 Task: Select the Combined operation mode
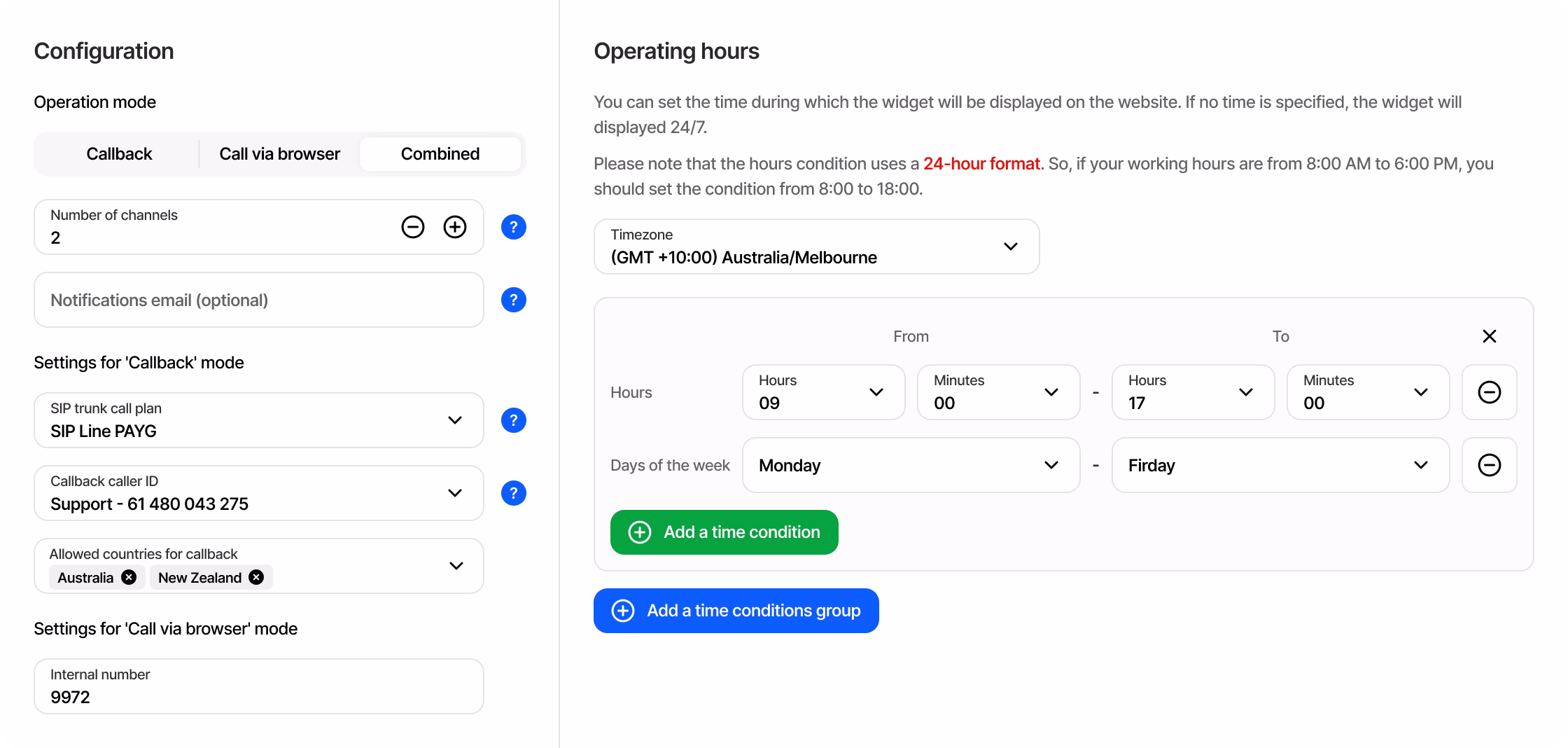[440, 154]
